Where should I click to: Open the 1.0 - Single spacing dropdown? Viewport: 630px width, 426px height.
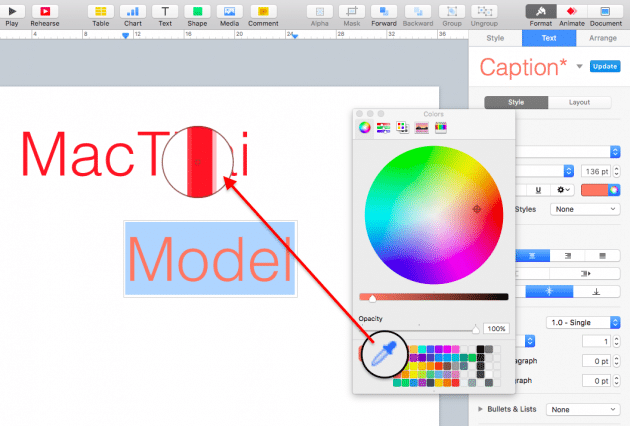coord(583,322)
